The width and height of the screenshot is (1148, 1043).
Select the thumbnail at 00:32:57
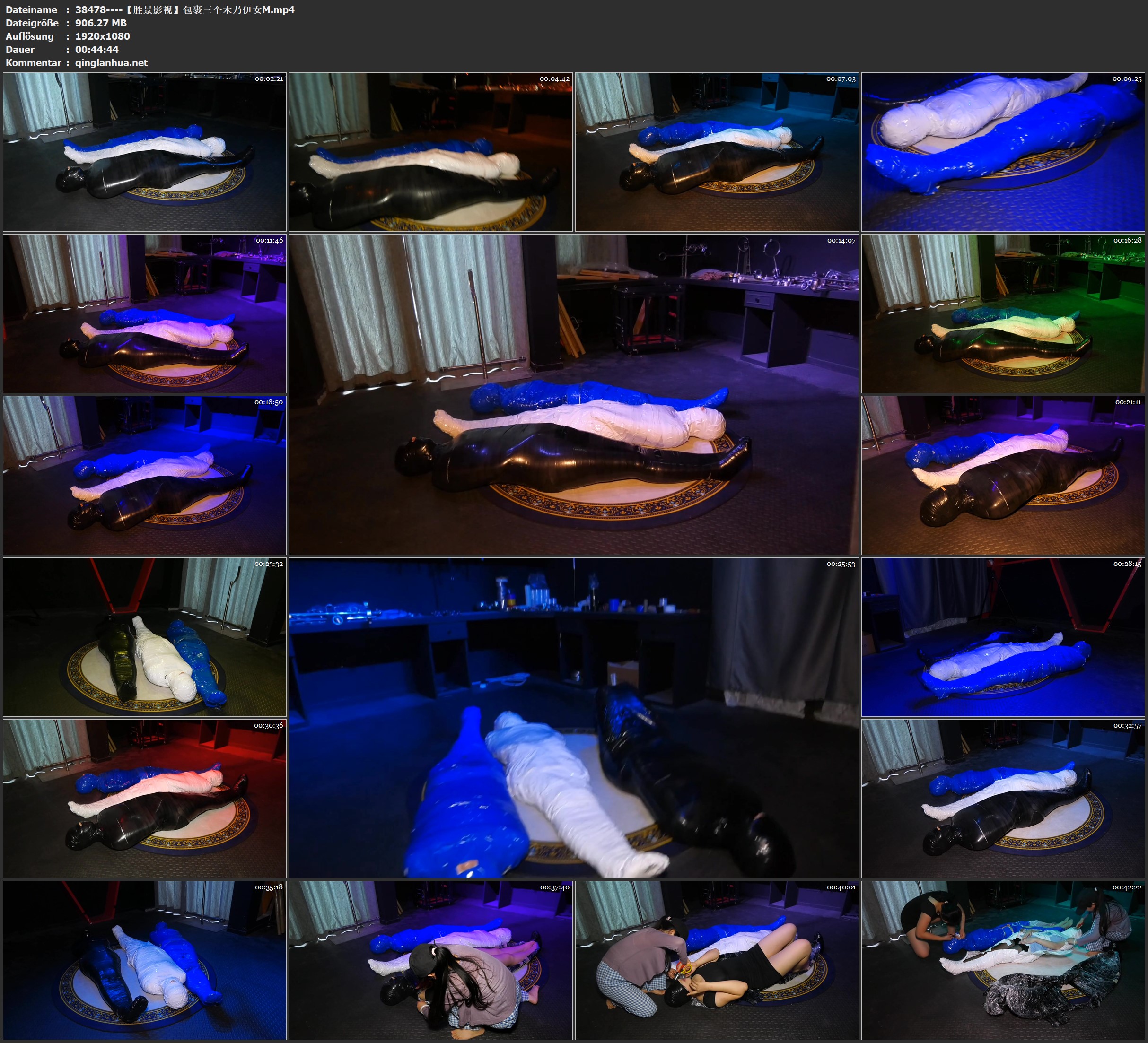(x=1003, y=798)
